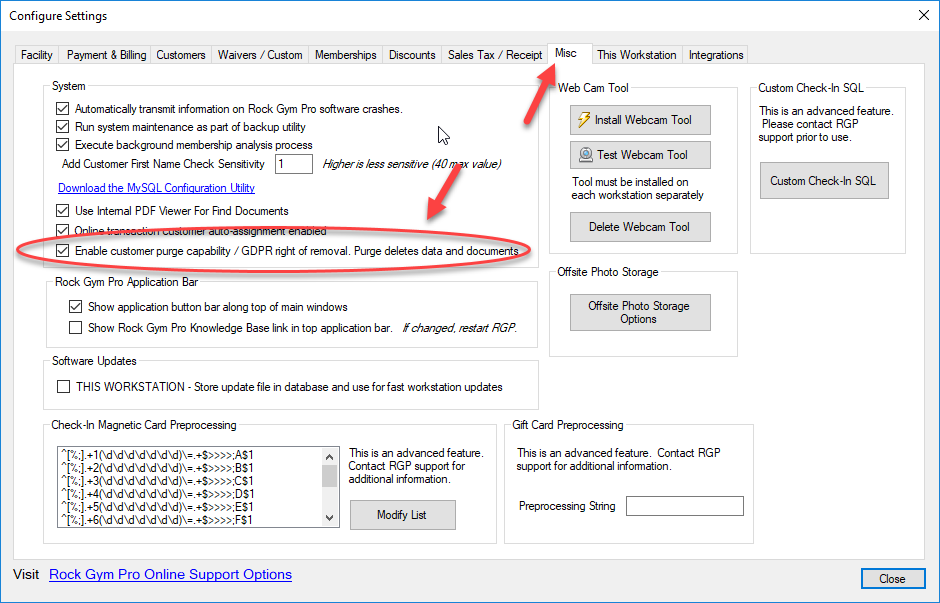Switch to Waivers / Custom tab

(260, 55)
